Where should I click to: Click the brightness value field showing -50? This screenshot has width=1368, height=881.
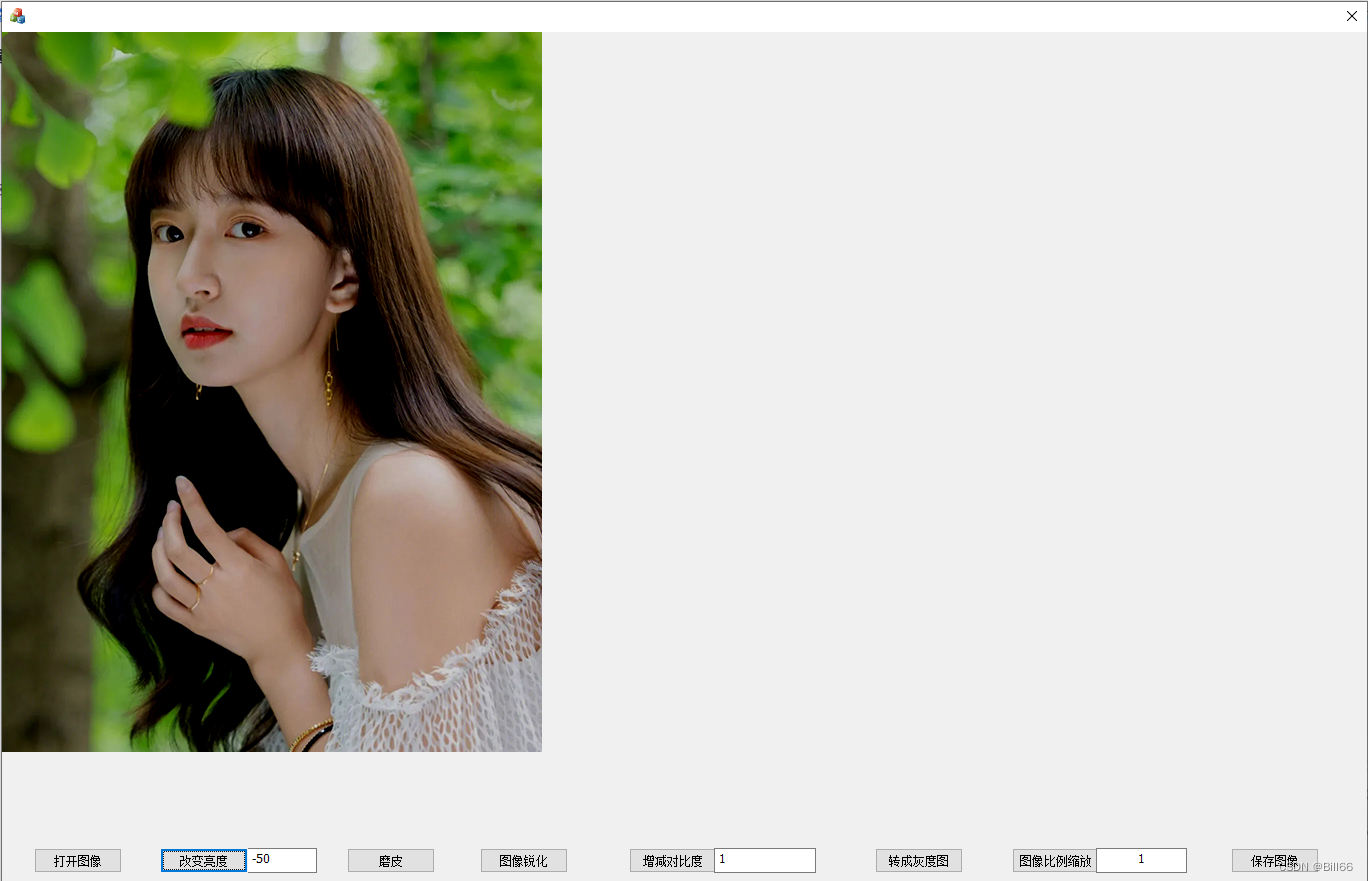pyautogui.click(x=283, y=860)
